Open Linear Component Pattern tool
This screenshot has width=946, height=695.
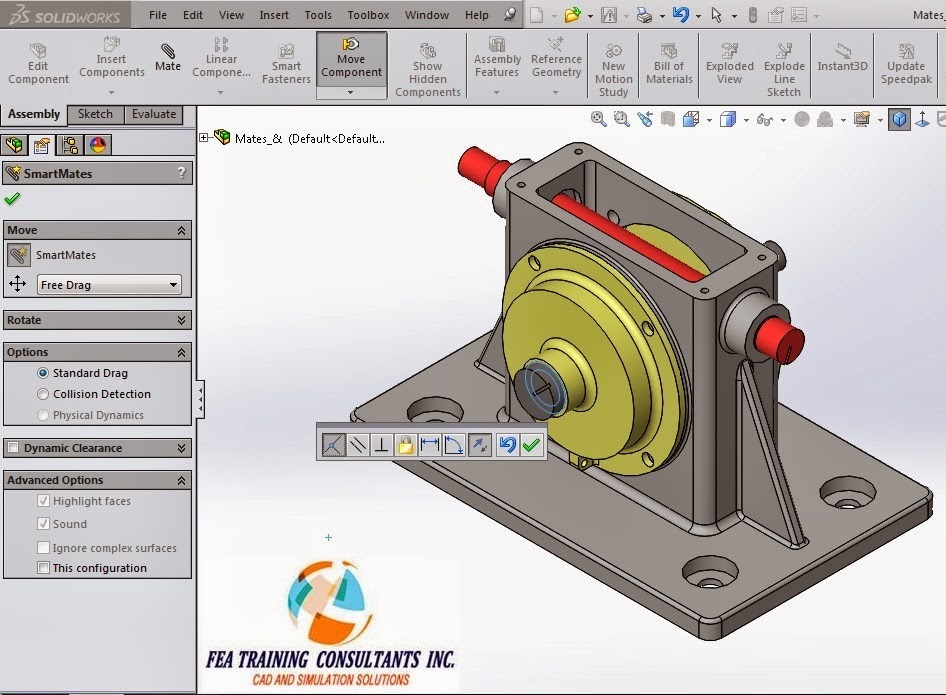point(221,59)
